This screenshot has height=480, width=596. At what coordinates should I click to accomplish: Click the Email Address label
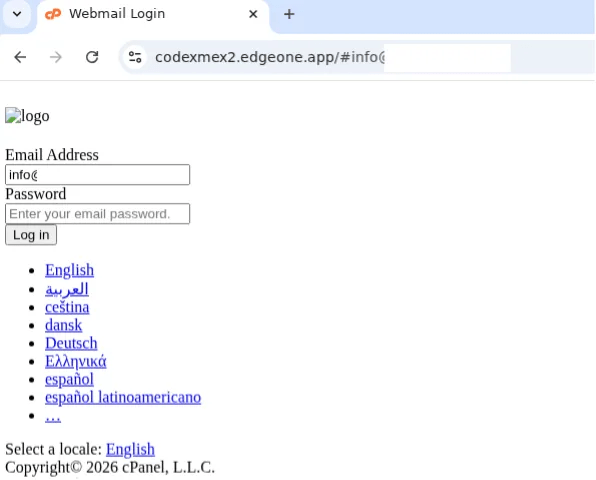tap(52, 155)
